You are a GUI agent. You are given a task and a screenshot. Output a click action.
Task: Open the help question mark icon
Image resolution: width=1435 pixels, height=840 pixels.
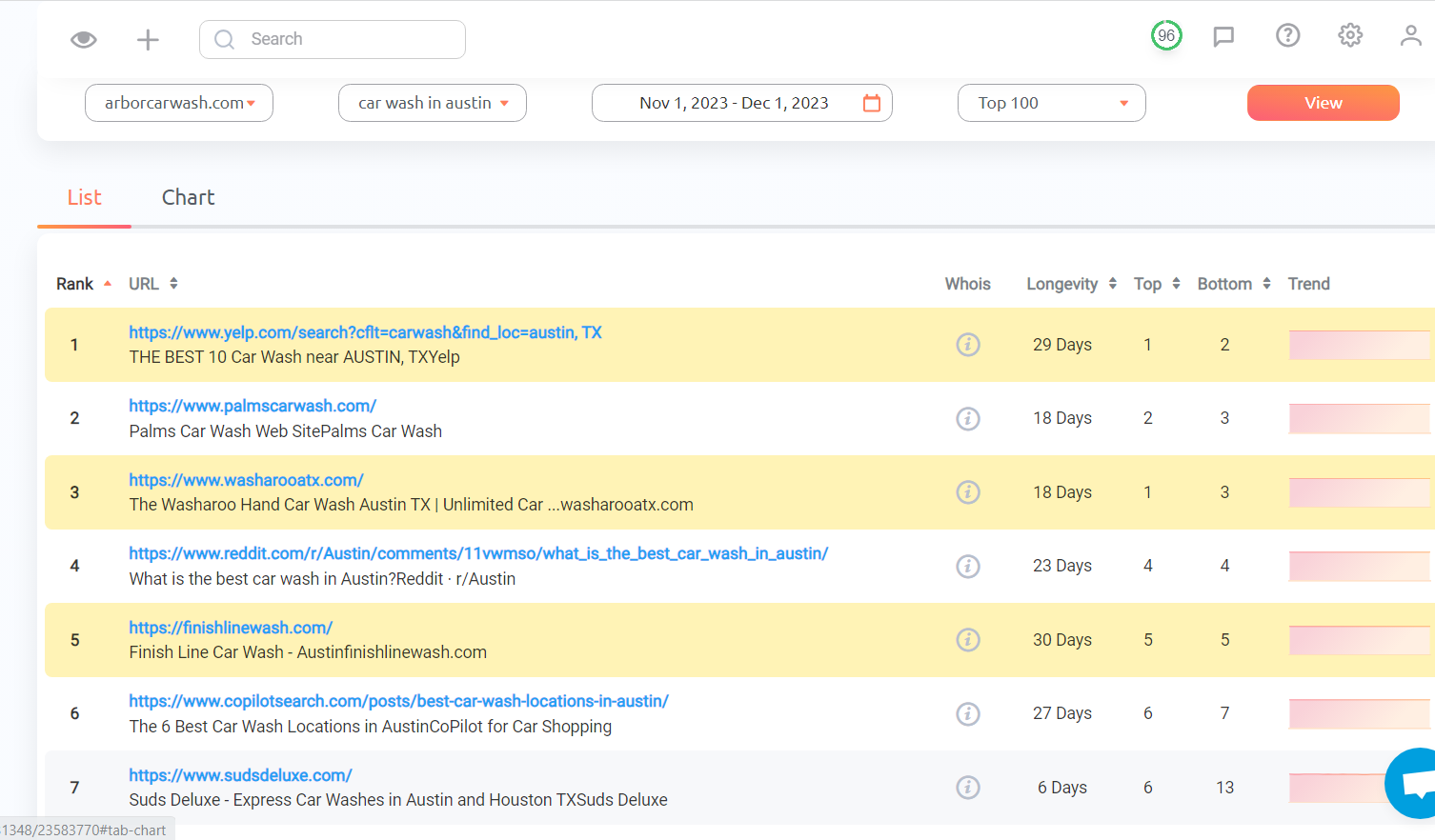(1287, 35)
